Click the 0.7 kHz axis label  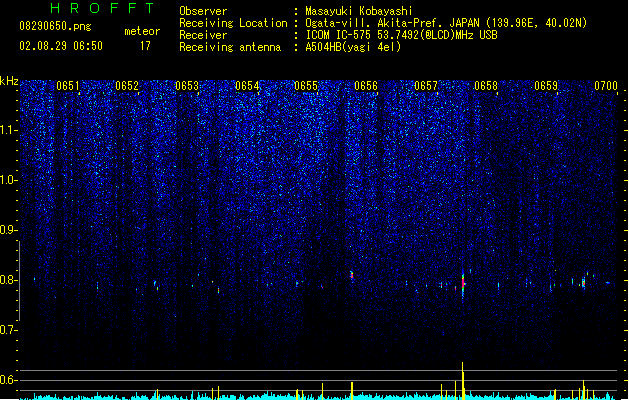pos(9,330)
